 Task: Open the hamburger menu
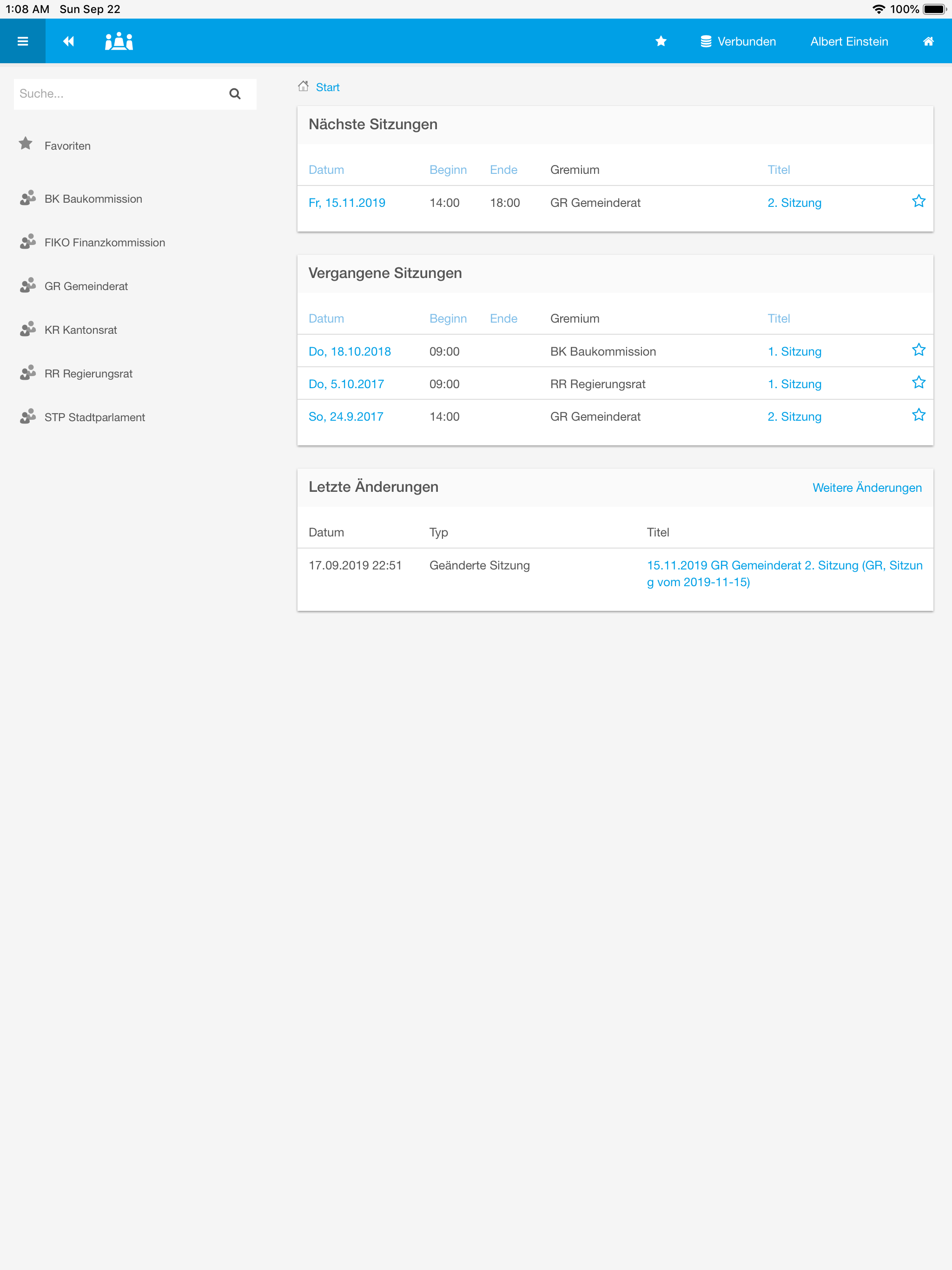(x=22, y=41)
